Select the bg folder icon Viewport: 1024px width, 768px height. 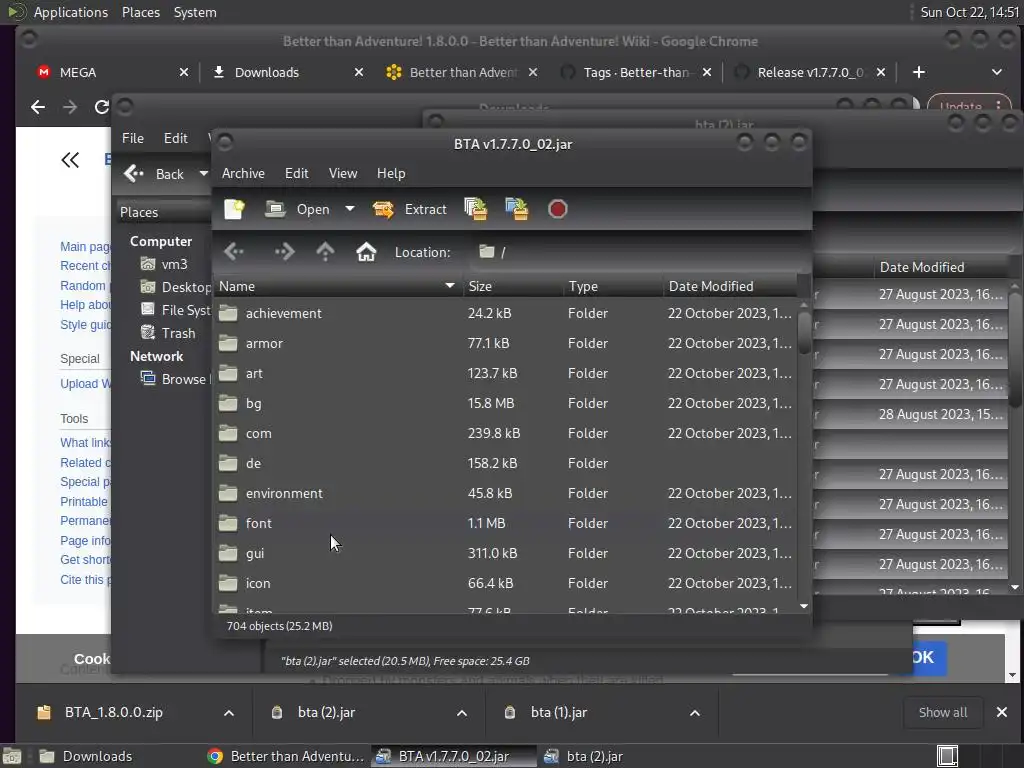(228, 403)
